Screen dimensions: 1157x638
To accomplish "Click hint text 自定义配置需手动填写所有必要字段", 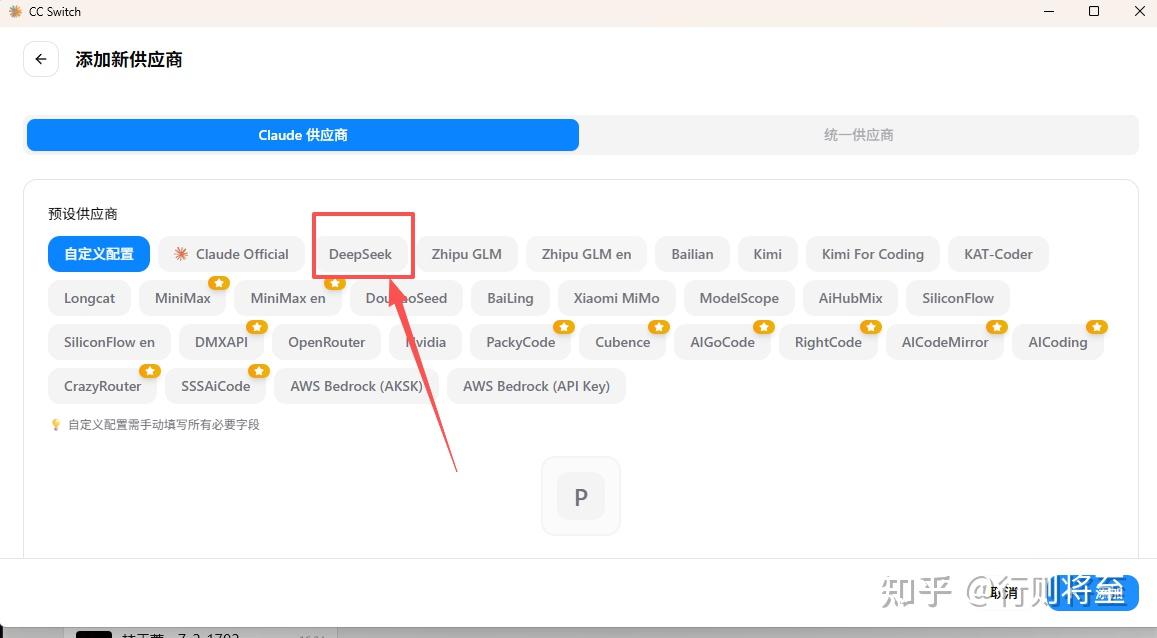I will point(164,425).
